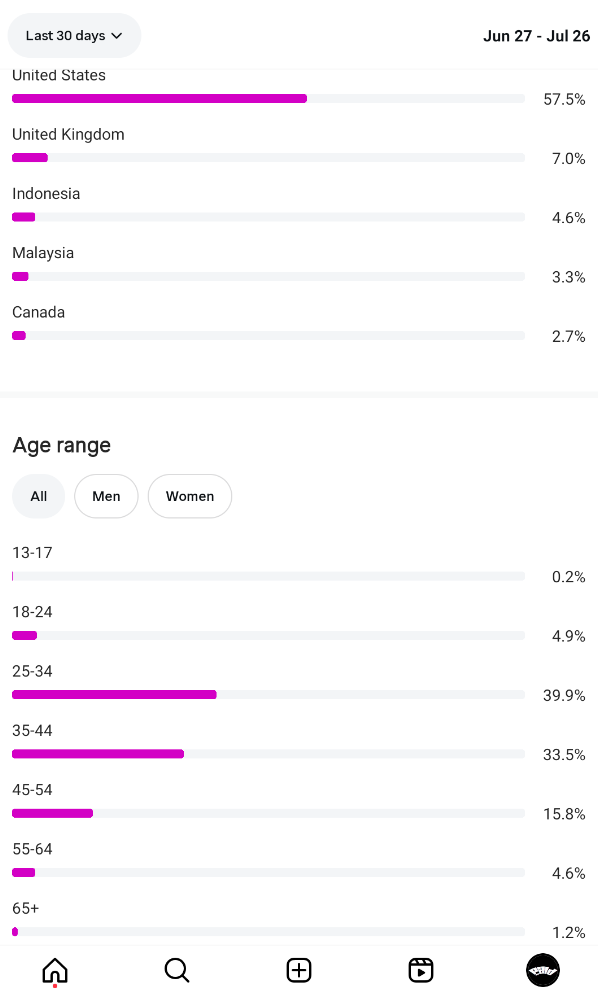Image resolution: width=598 pixels, height=991 pixels.
Task: Click the United States percentage bar
Action: [268, 99]
